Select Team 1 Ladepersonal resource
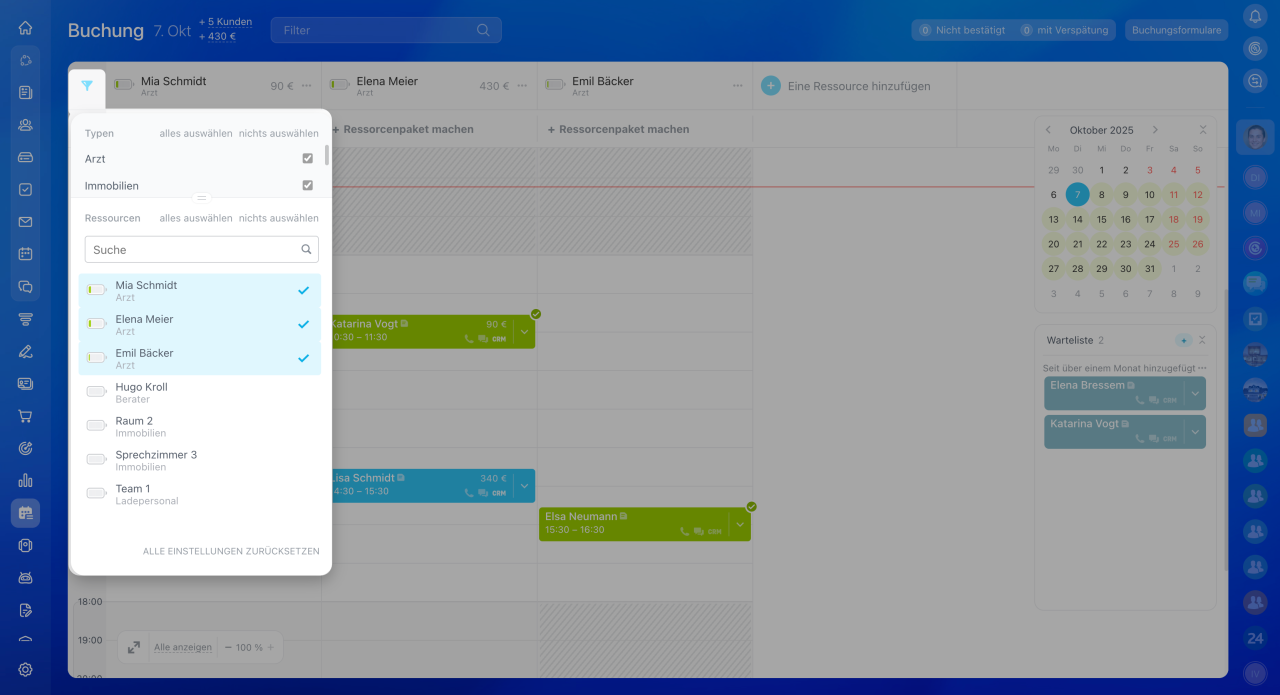 click(x=200, y=494)
